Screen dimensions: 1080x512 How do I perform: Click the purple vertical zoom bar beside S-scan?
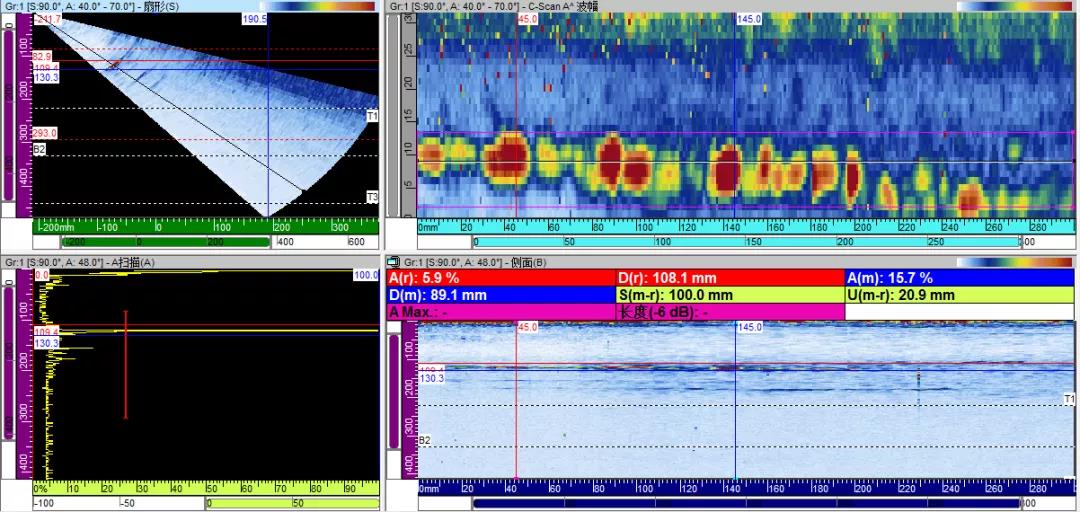pos(8,115)
